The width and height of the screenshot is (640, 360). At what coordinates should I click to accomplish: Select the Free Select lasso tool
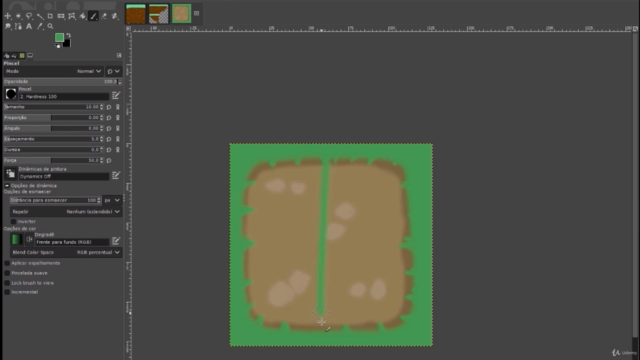pyautogui.click(x=29, y=16)
